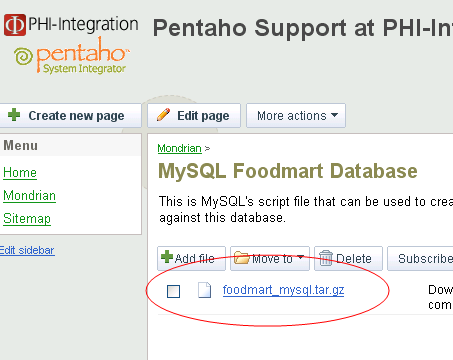Click the Pentaho Support site title
This screenshot has height=360, width=453.
click(302, 28)
